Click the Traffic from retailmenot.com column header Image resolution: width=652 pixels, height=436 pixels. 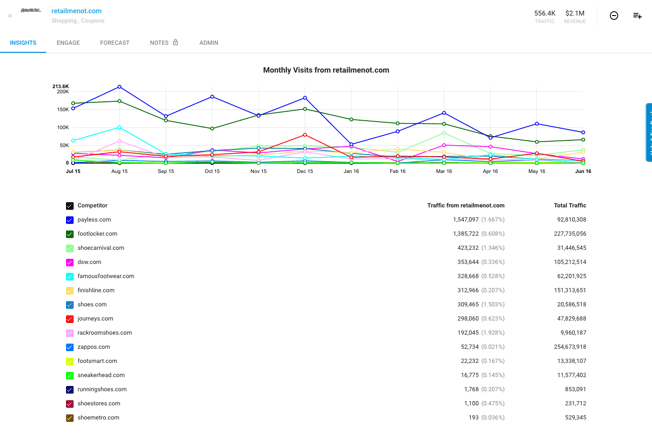[x=466, y=205]
